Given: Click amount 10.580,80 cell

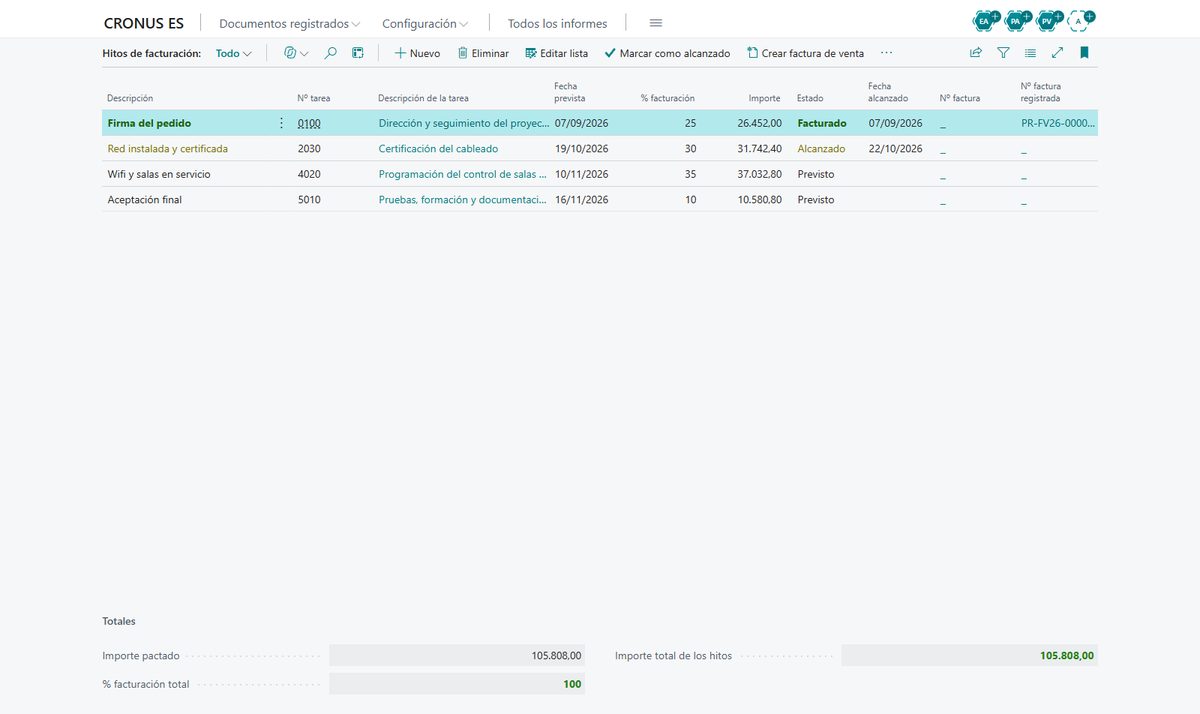Looking at the screenshot, I should click(759, 200).
